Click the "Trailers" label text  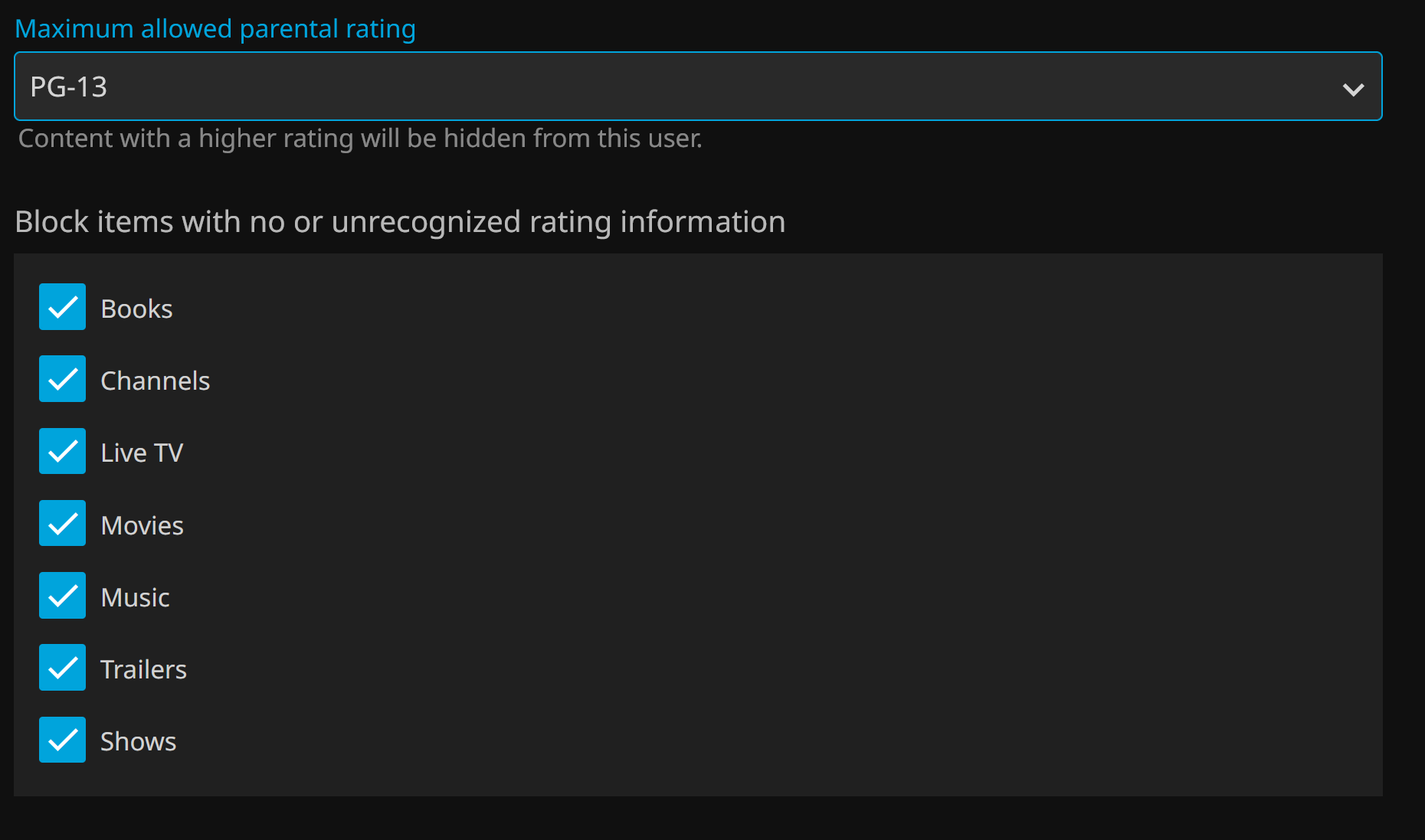tap(143, 669)
